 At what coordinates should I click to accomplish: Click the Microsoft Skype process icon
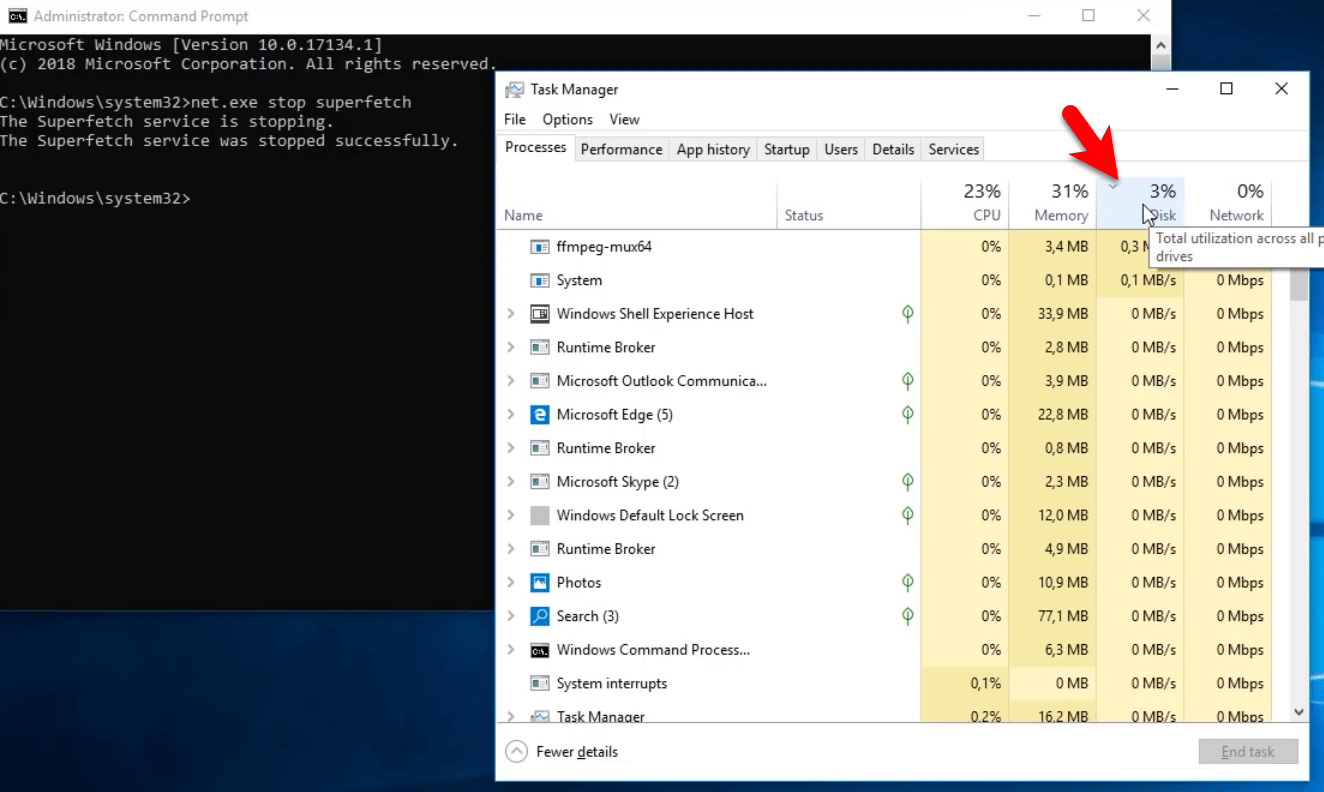pyautogui.click(x=540, y=482)
